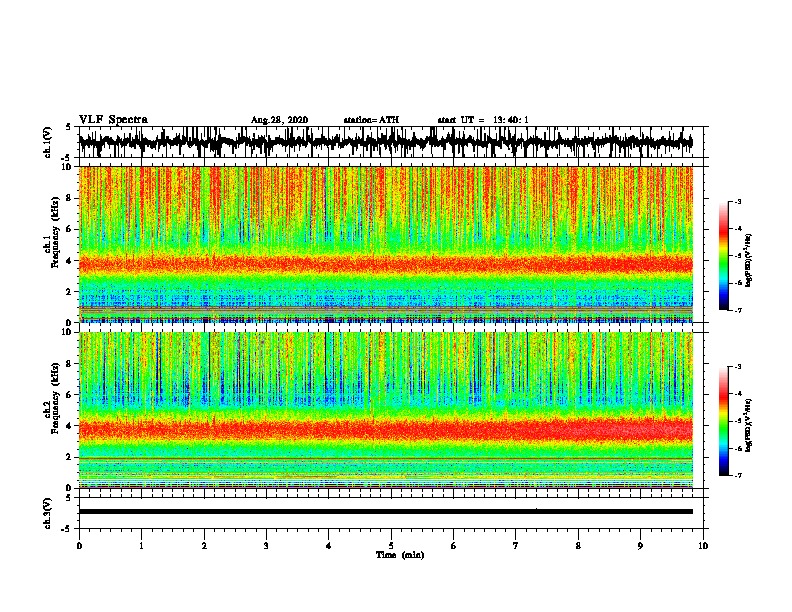Click the ch.2 colorbar "log(PSD)" label
The image size is (792, 612).
coord(749,425)
